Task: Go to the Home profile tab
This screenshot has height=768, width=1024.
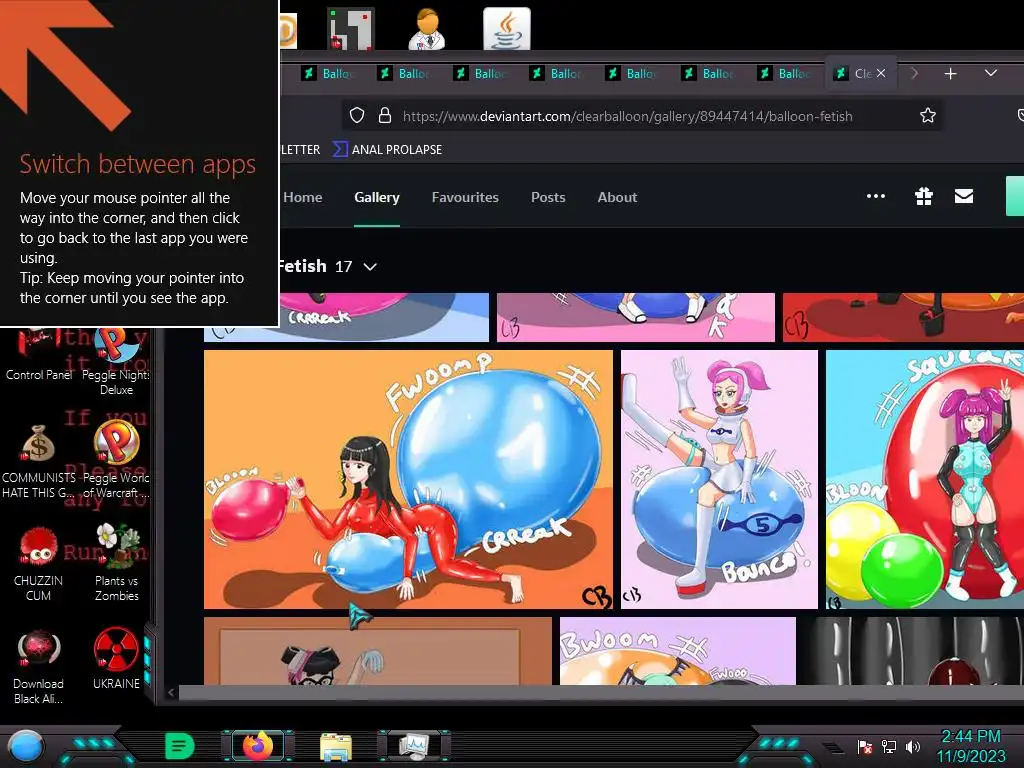Action: [302, 197]
